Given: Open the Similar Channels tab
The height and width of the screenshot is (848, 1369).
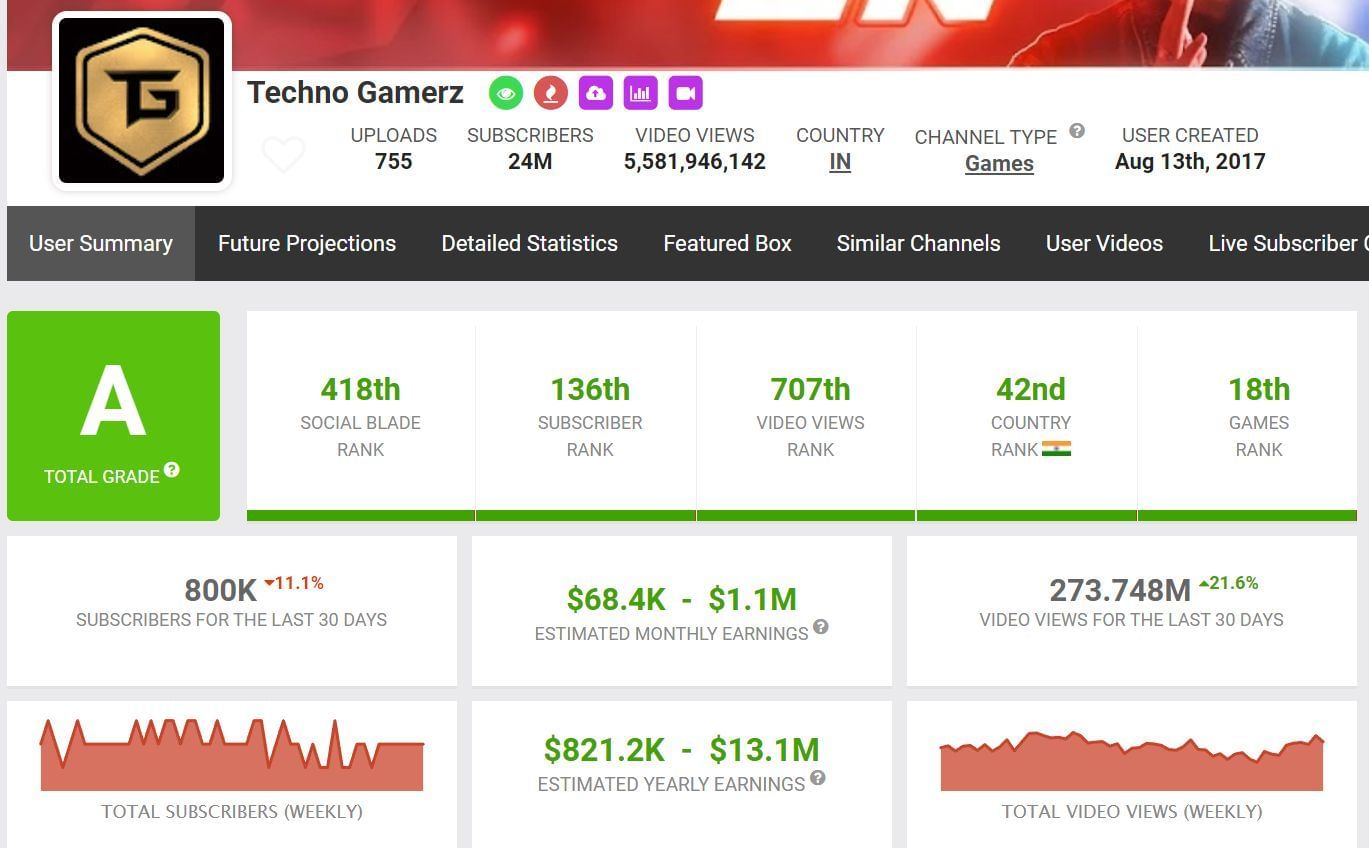Looking at the screenshot, I should point(918,244).
